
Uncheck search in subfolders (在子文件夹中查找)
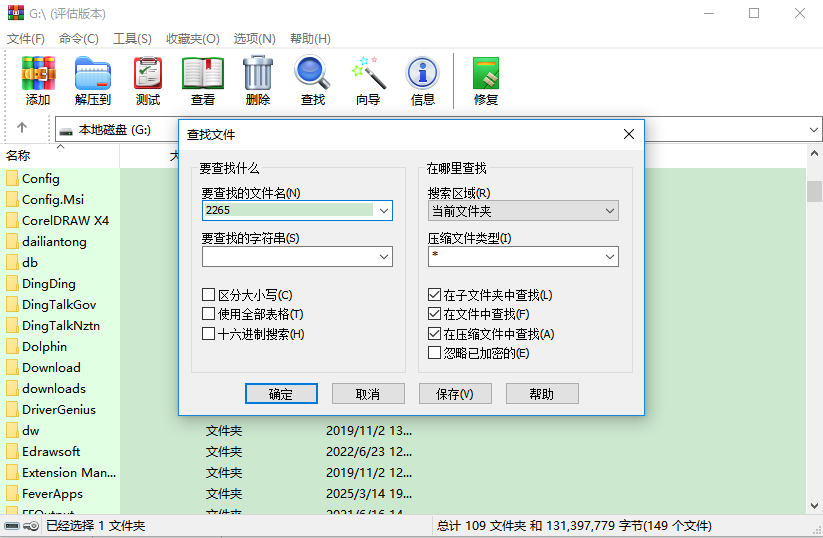pos(435,295)
